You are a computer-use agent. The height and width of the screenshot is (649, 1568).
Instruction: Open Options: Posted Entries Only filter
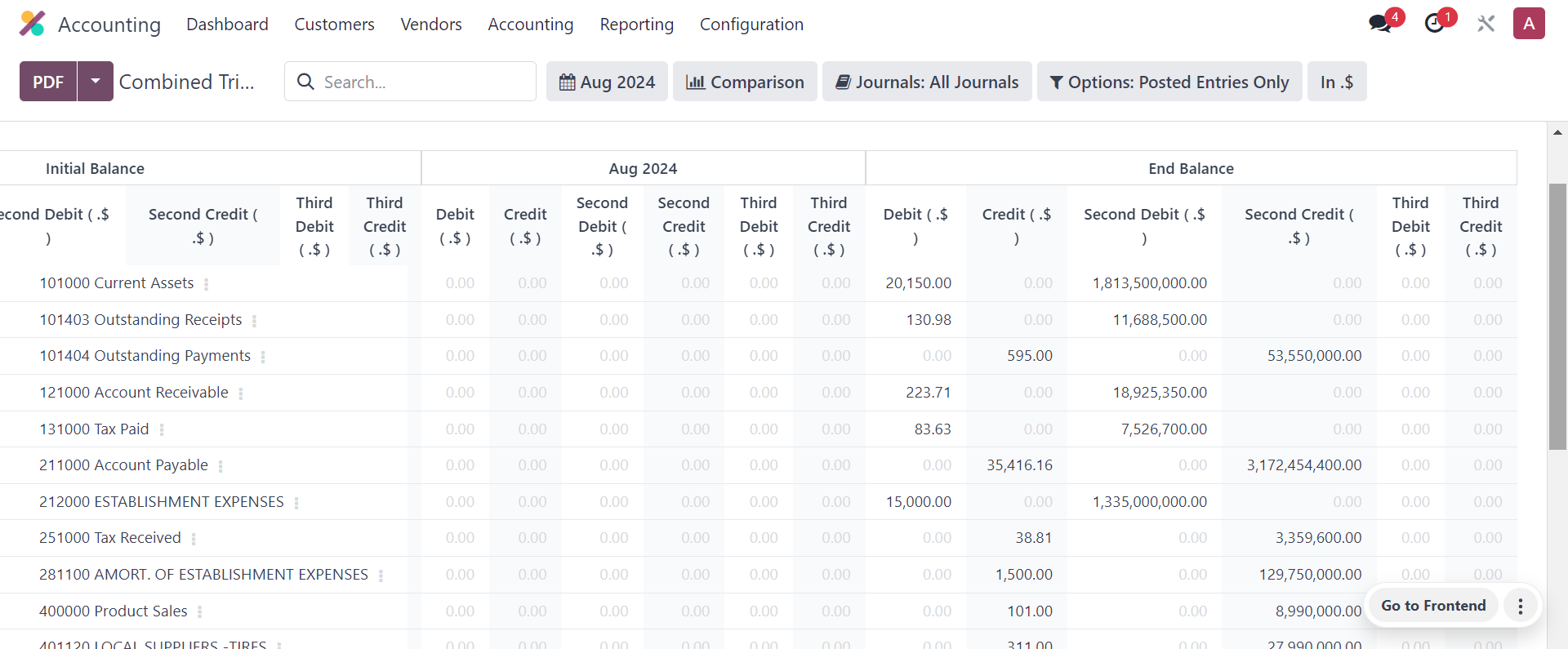pos(1169,82)
